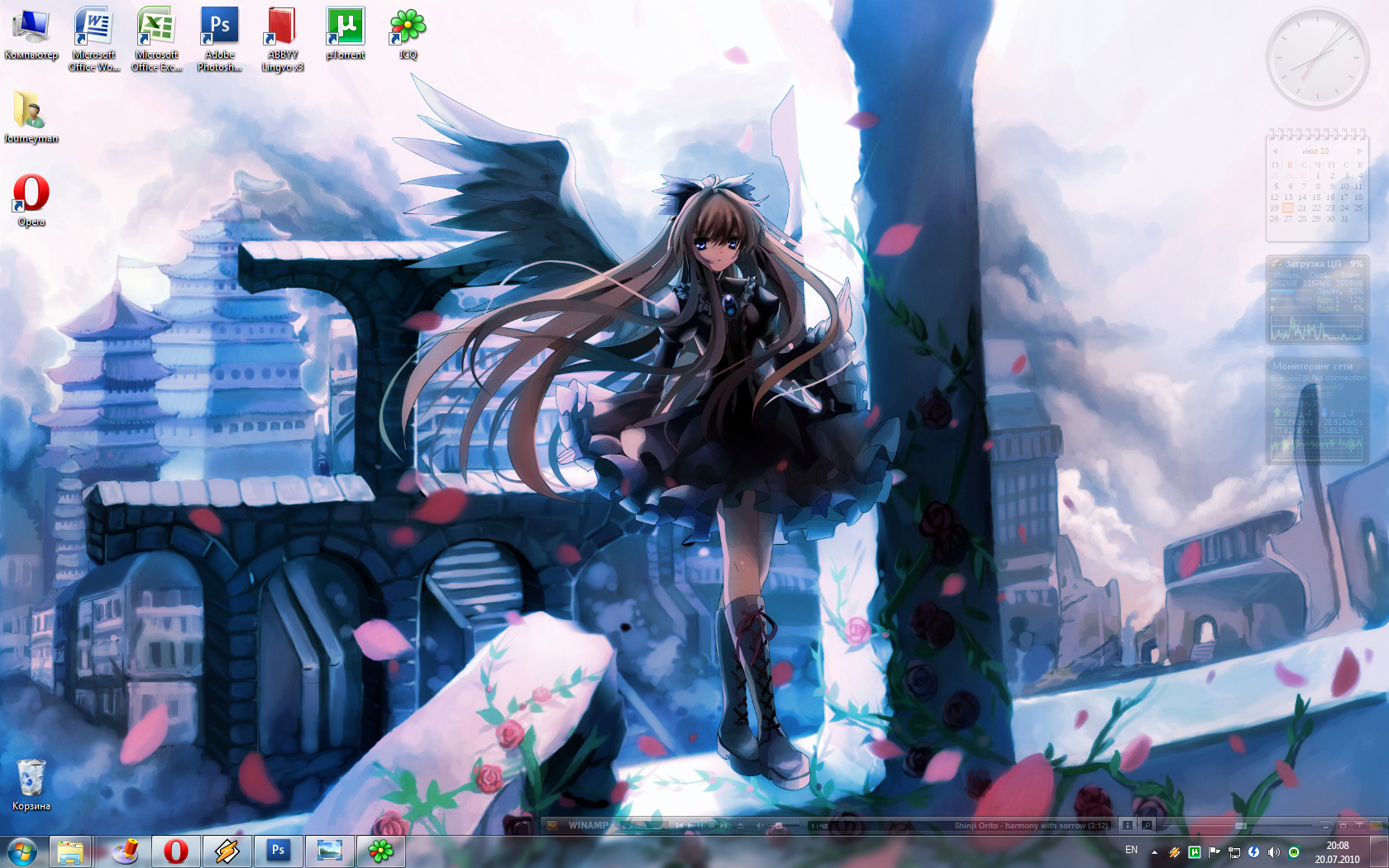The height and width of the screenshot is (868, 1389).
Task: Mute Winamp via the speaker icon
Action: (x=760, y=825)
